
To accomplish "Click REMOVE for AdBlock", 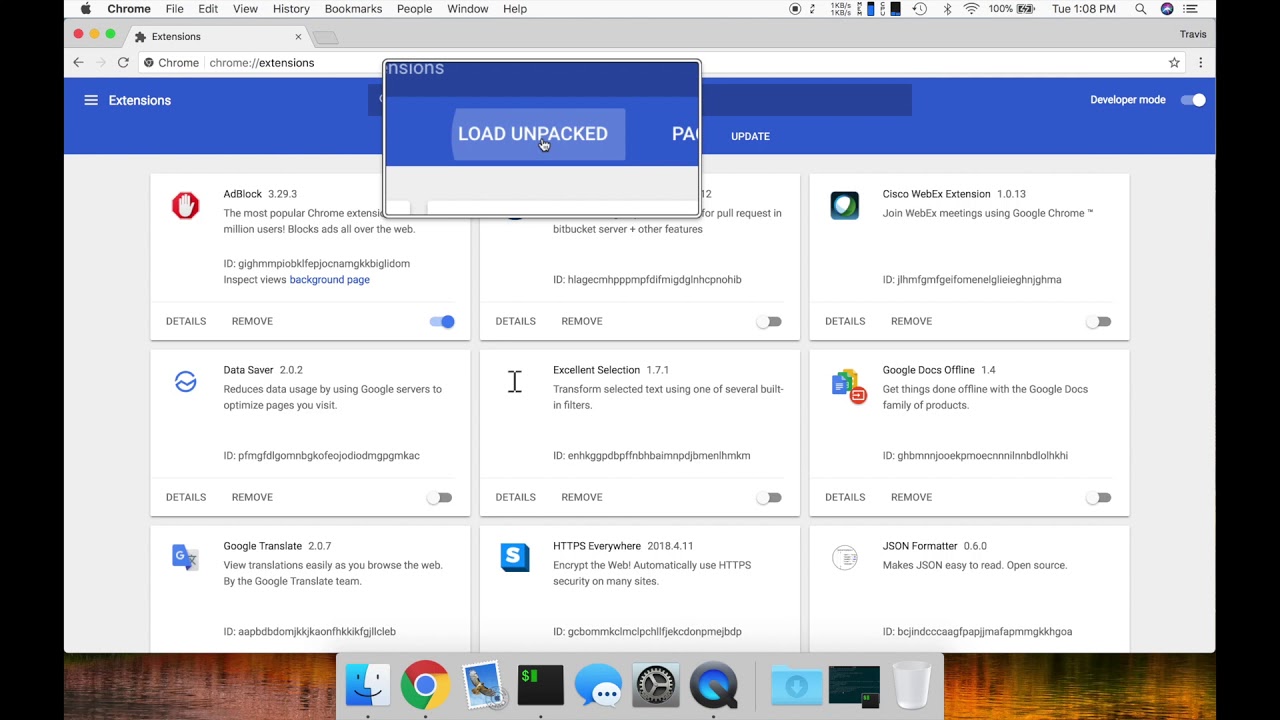I will point(252,321).
